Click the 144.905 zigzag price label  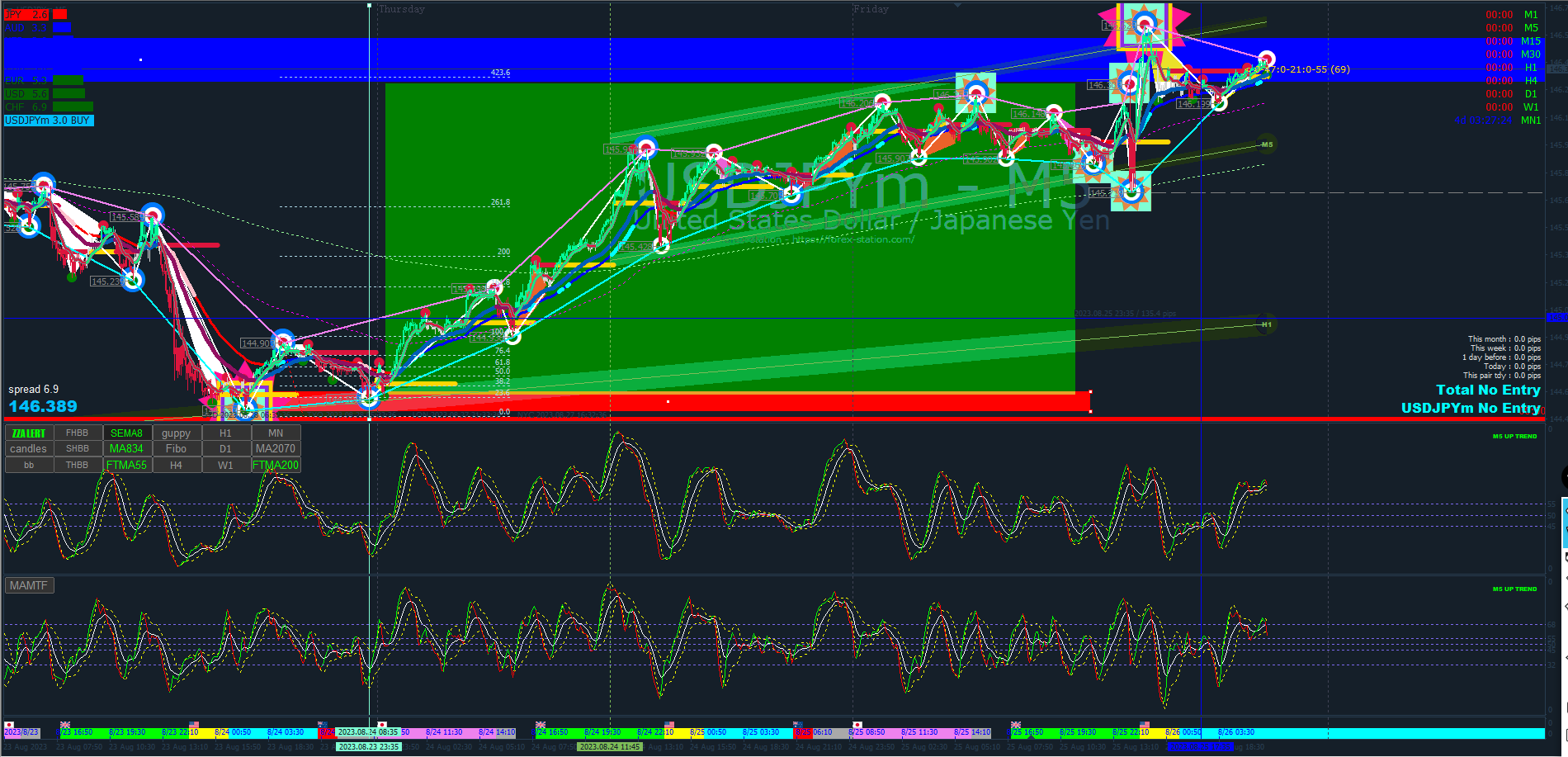point(257,343)
